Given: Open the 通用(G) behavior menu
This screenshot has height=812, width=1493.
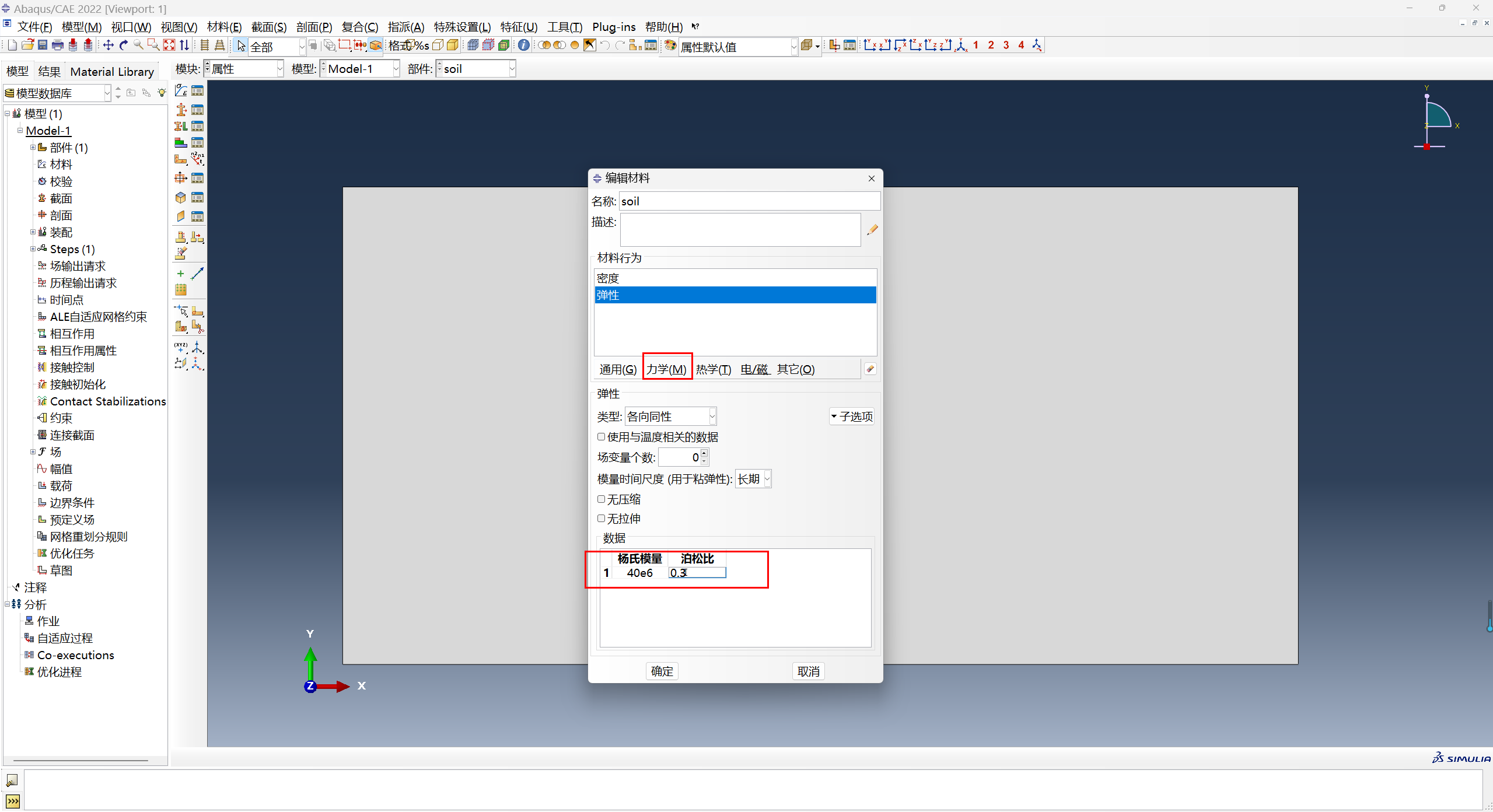Looking at the screenshot, I should [618, 369].
